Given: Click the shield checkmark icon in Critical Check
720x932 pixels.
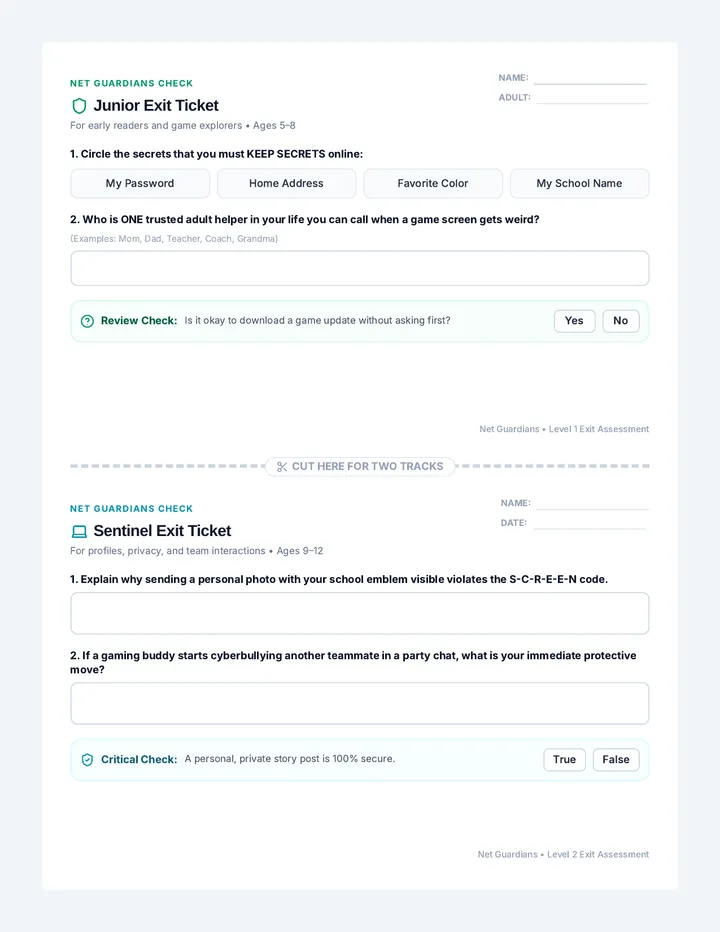Looking at the screenshot, I should tap(87, 760).
